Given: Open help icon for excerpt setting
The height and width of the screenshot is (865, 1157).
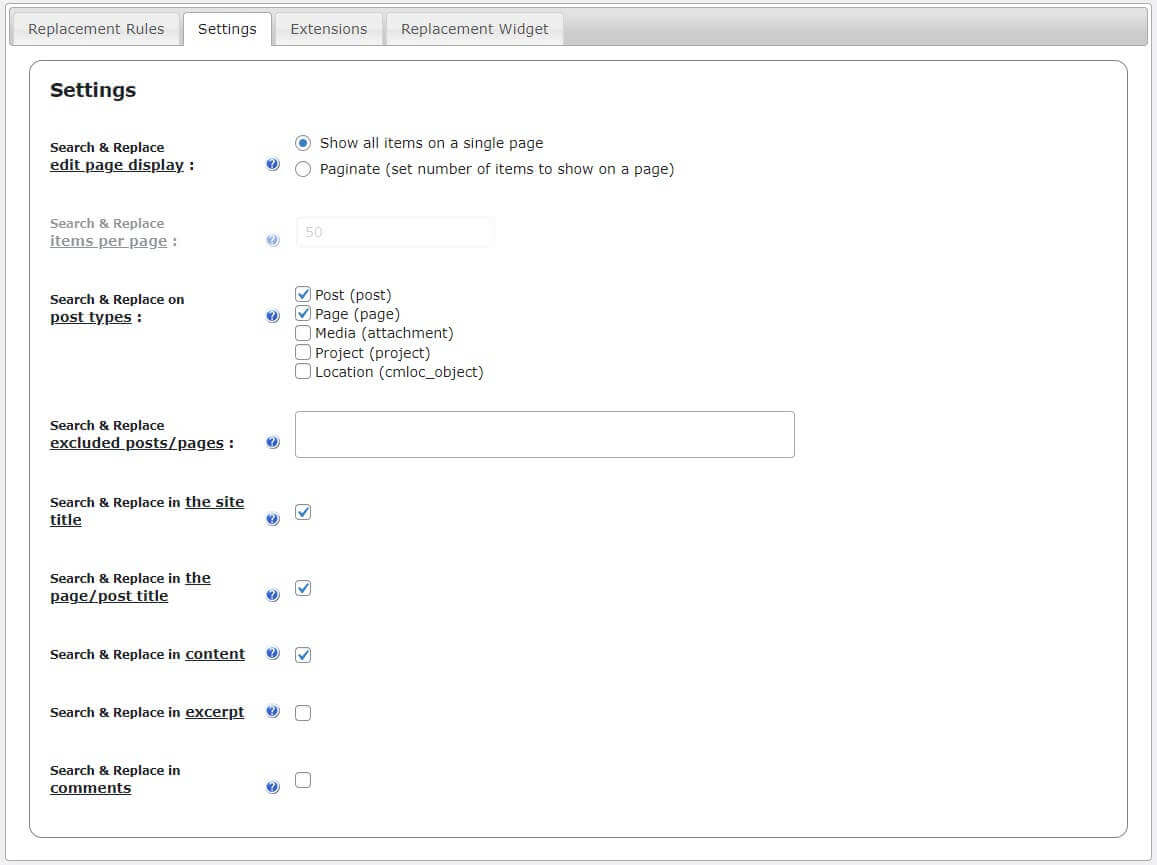Looking at the screenshot, I should click(x=272, y=711).
